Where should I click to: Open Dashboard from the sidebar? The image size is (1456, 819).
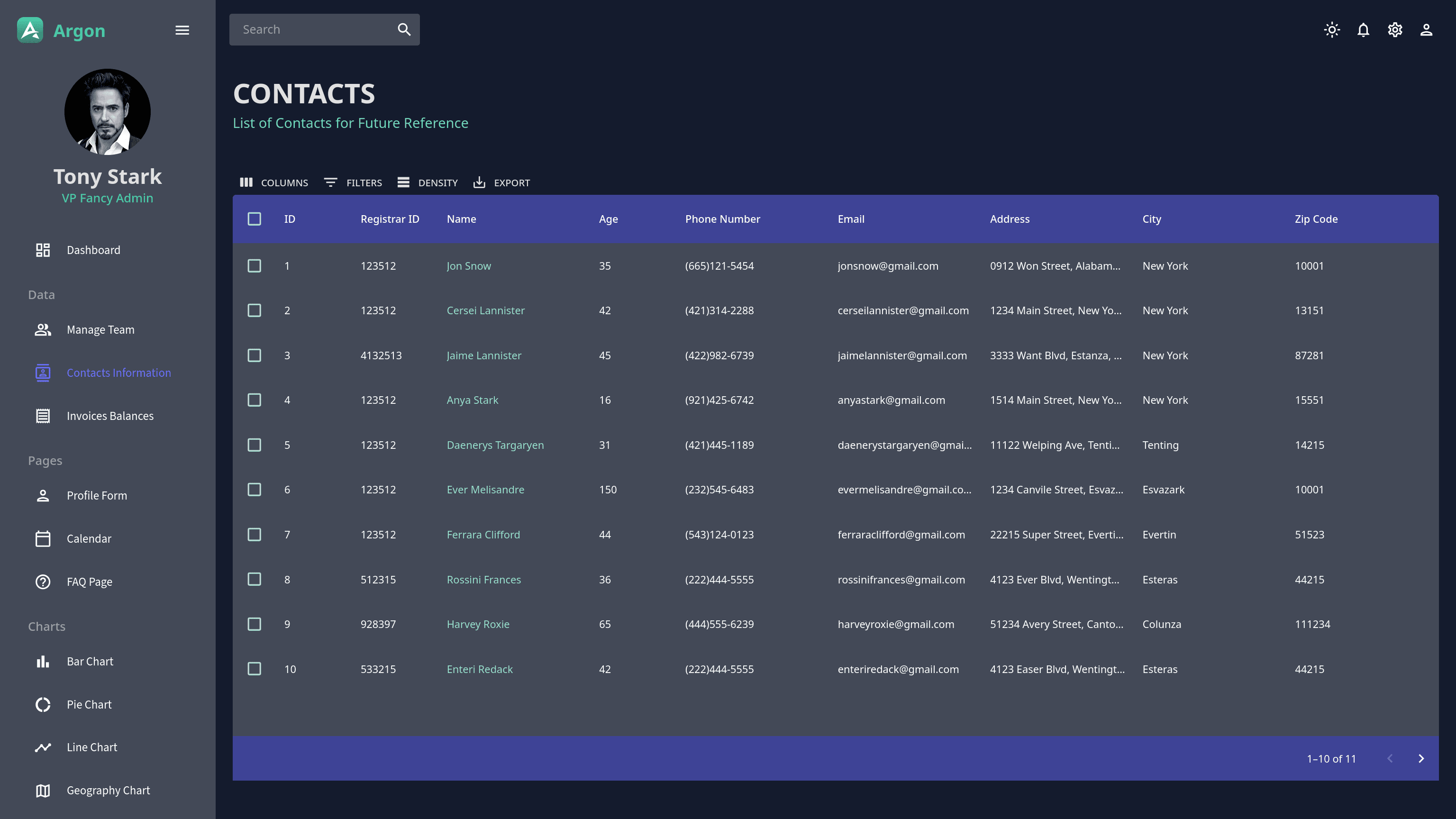tap(93, 250)
